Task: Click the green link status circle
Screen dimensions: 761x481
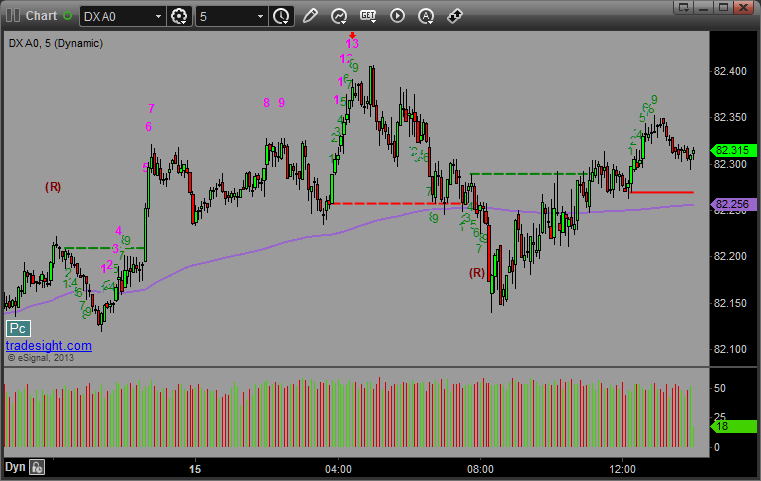Action: tap(68, 16)
